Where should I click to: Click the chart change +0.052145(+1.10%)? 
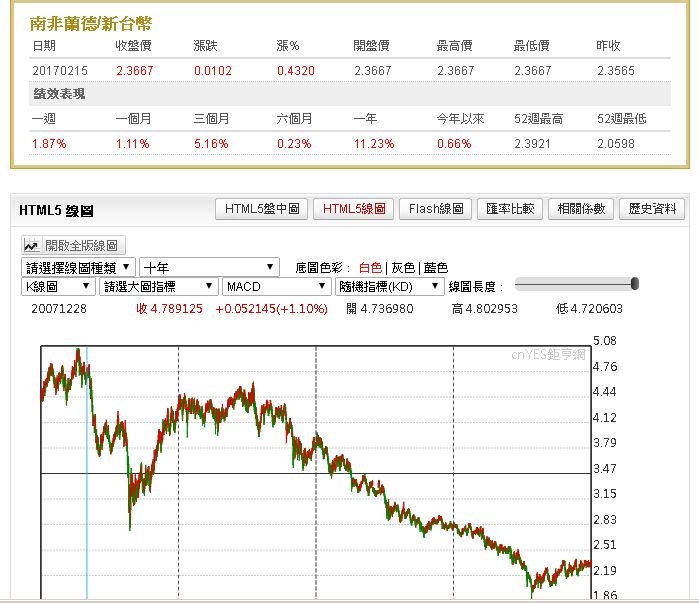click(x=271, y=308)
